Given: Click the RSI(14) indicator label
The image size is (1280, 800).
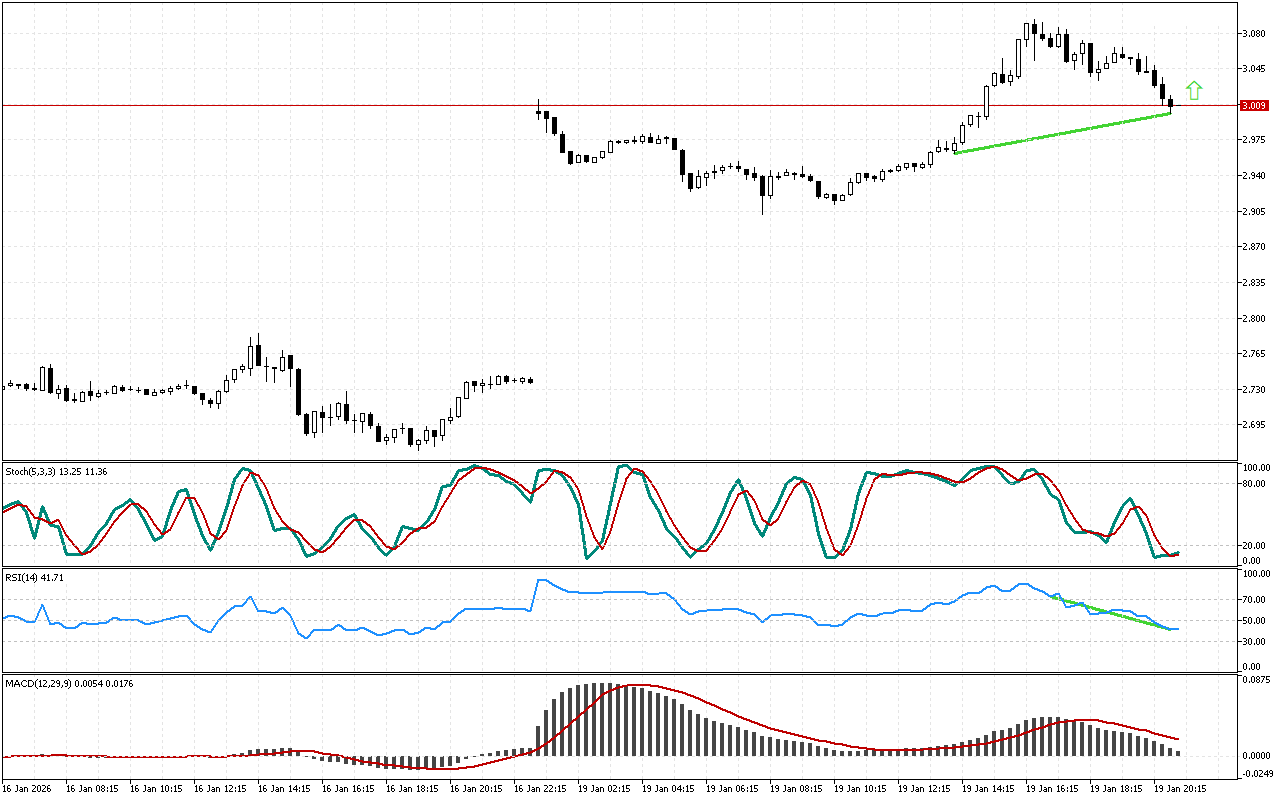Looking at the screenshot, I should tap(35, 578).
